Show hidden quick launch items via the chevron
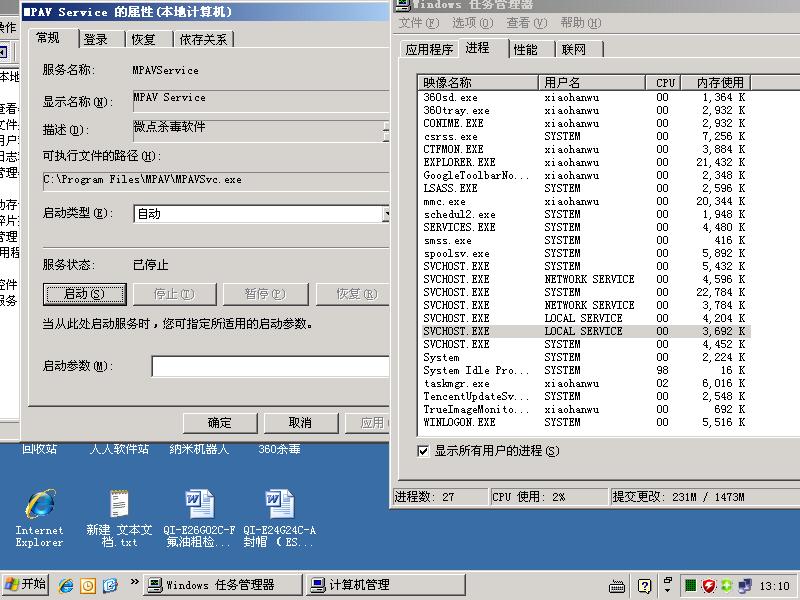800x600 pixels. (134, 581)
